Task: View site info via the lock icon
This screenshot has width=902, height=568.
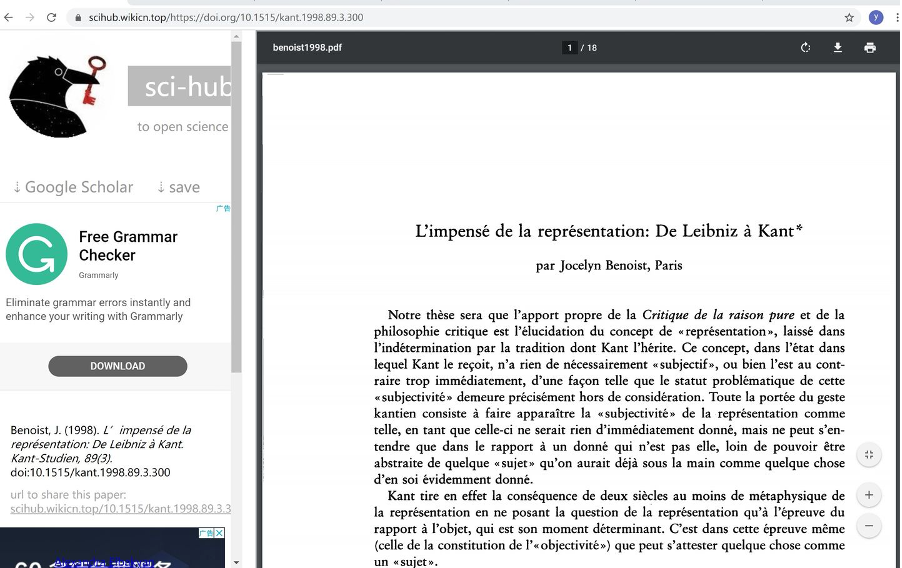Action: point(78,18)
